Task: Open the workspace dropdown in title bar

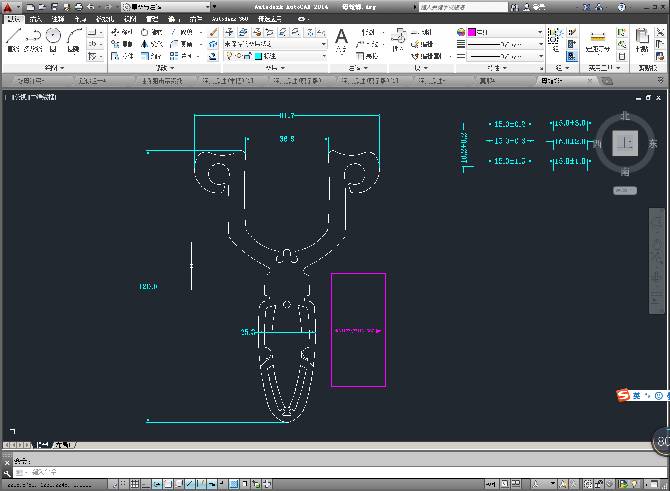Action: point(166,7)
